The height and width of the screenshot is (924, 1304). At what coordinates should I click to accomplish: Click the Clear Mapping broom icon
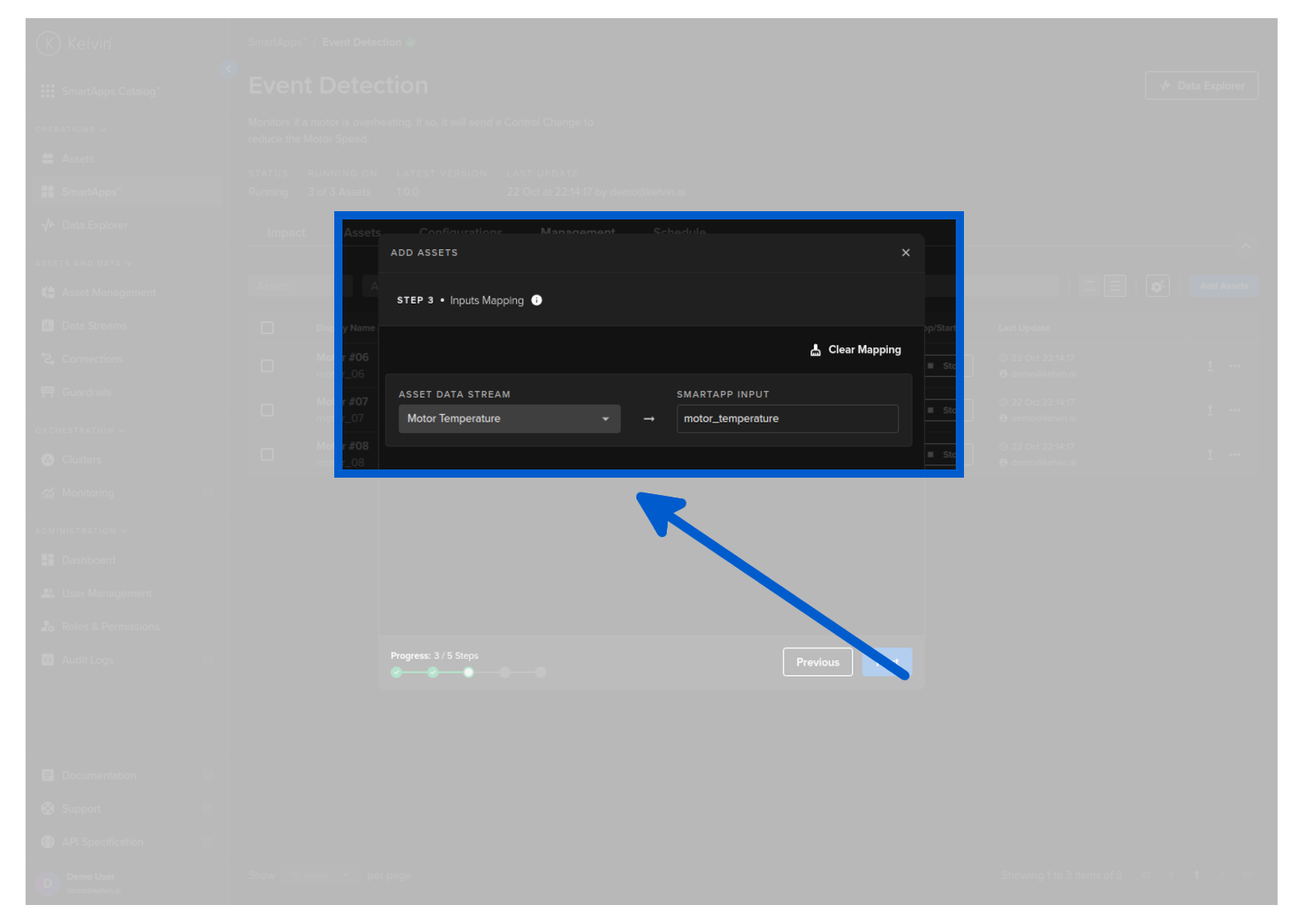coord(815,350)
